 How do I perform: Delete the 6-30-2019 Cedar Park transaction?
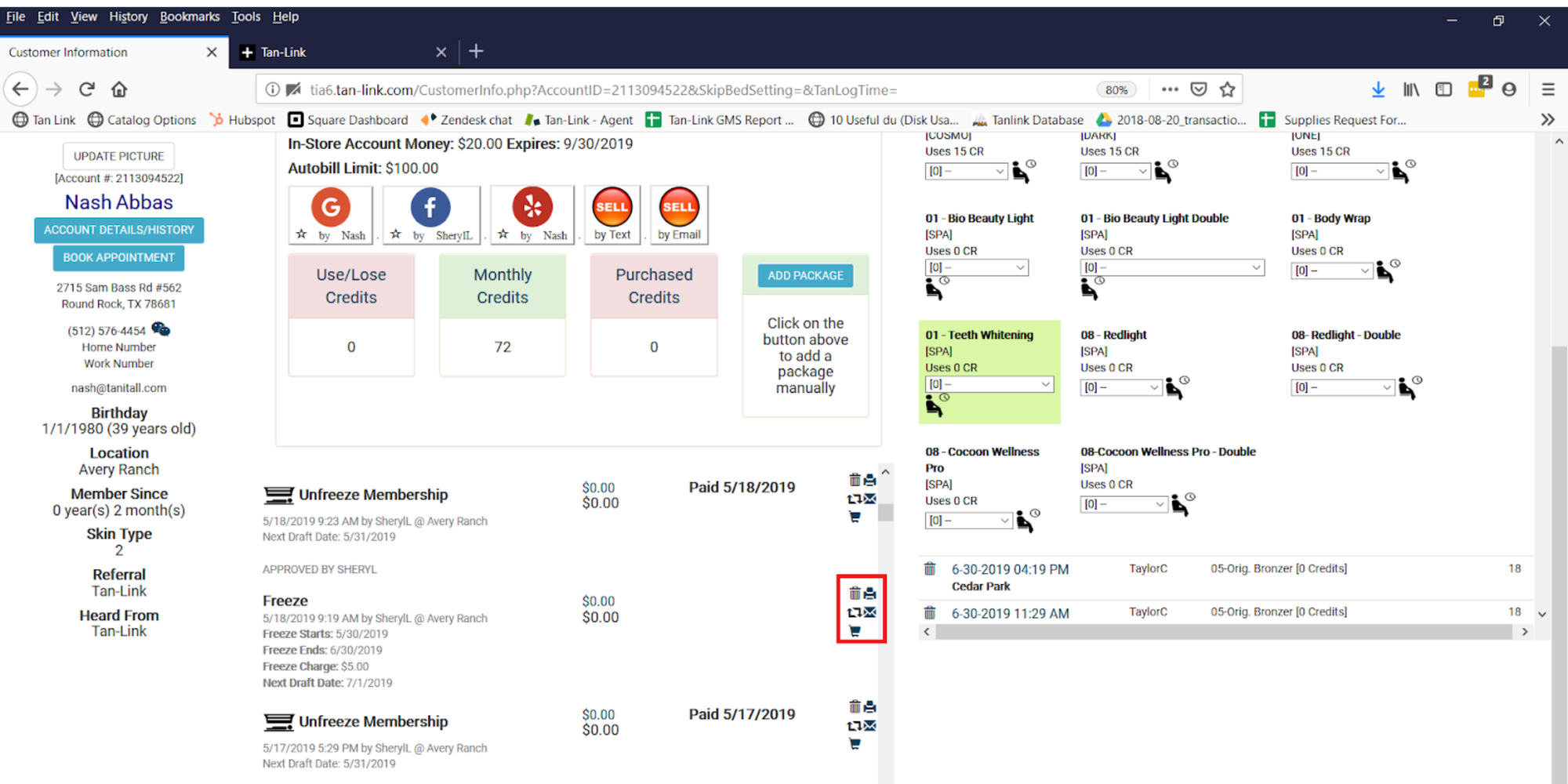pos(931,569)
